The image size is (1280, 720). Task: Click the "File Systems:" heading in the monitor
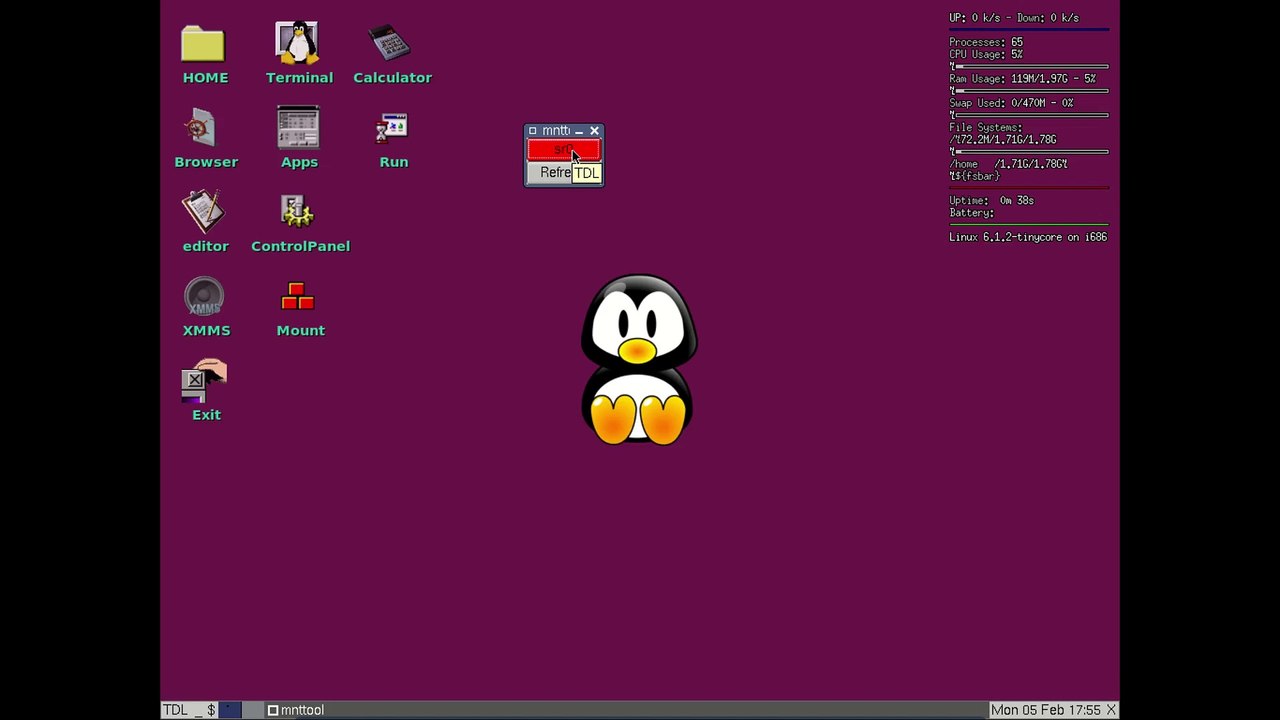click(986, 127)
